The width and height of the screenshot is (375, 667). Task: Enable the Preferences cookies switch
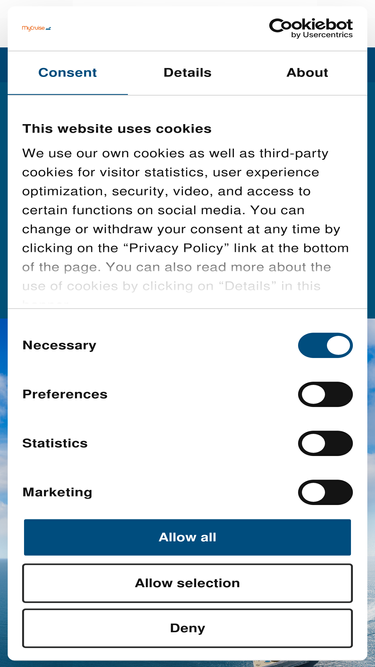(325, 394)
